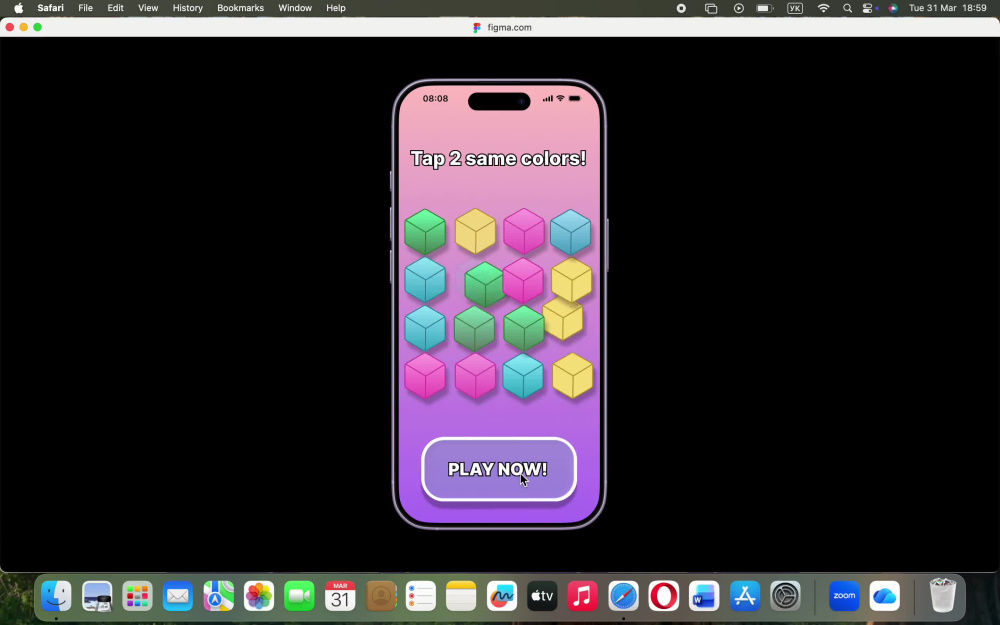The height and width of the screenshot is (625, 1000).
Task: Open Maps from the Dock
Action: click(x=218, y=596)
